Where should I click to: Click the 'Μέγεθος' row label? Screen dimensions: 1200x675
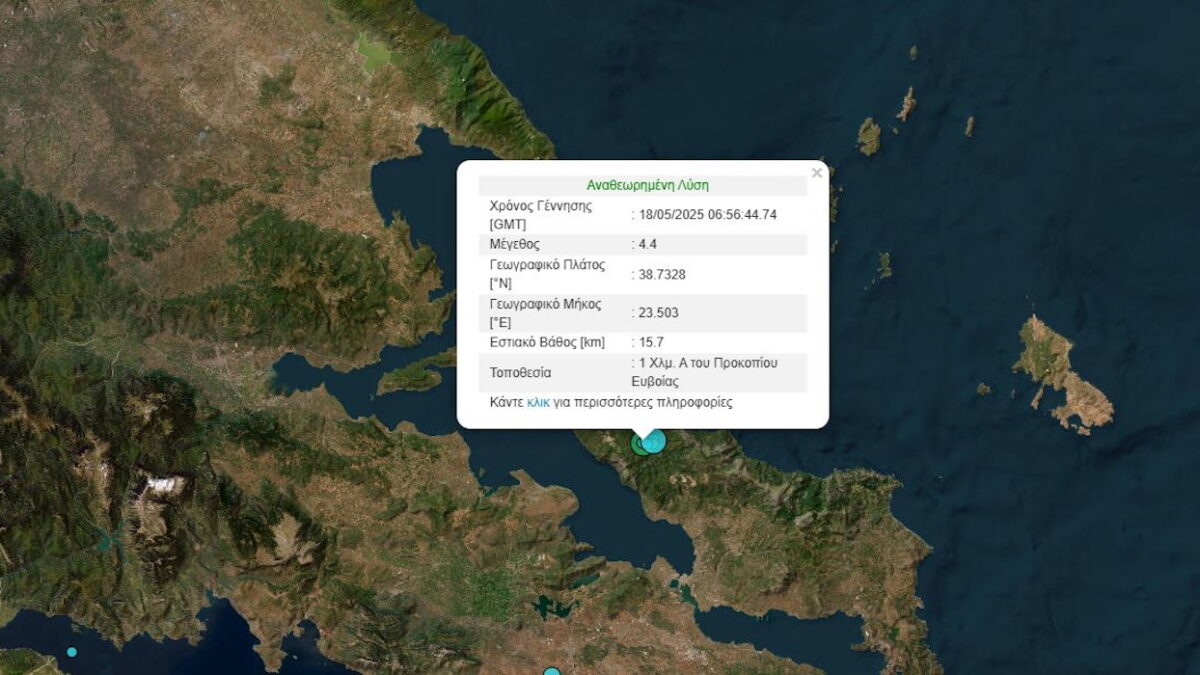tap(515, 244)
